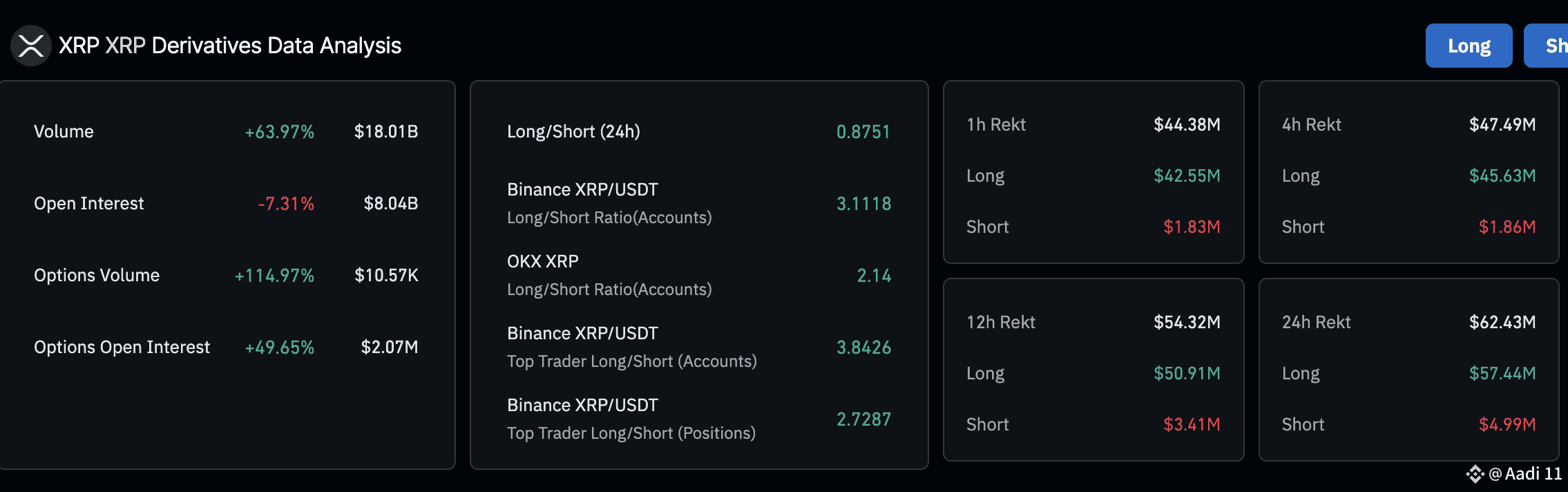Click the blue Long button

[1469, 46]
